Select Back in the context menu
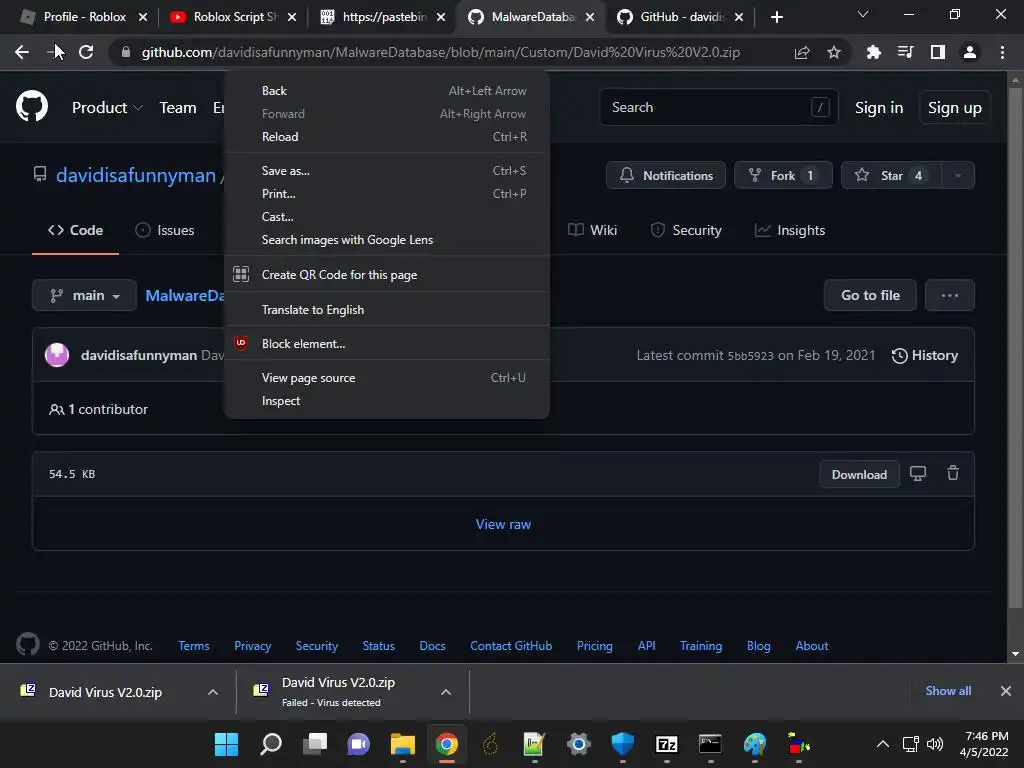1024x768 pixels. click(387, 91)
